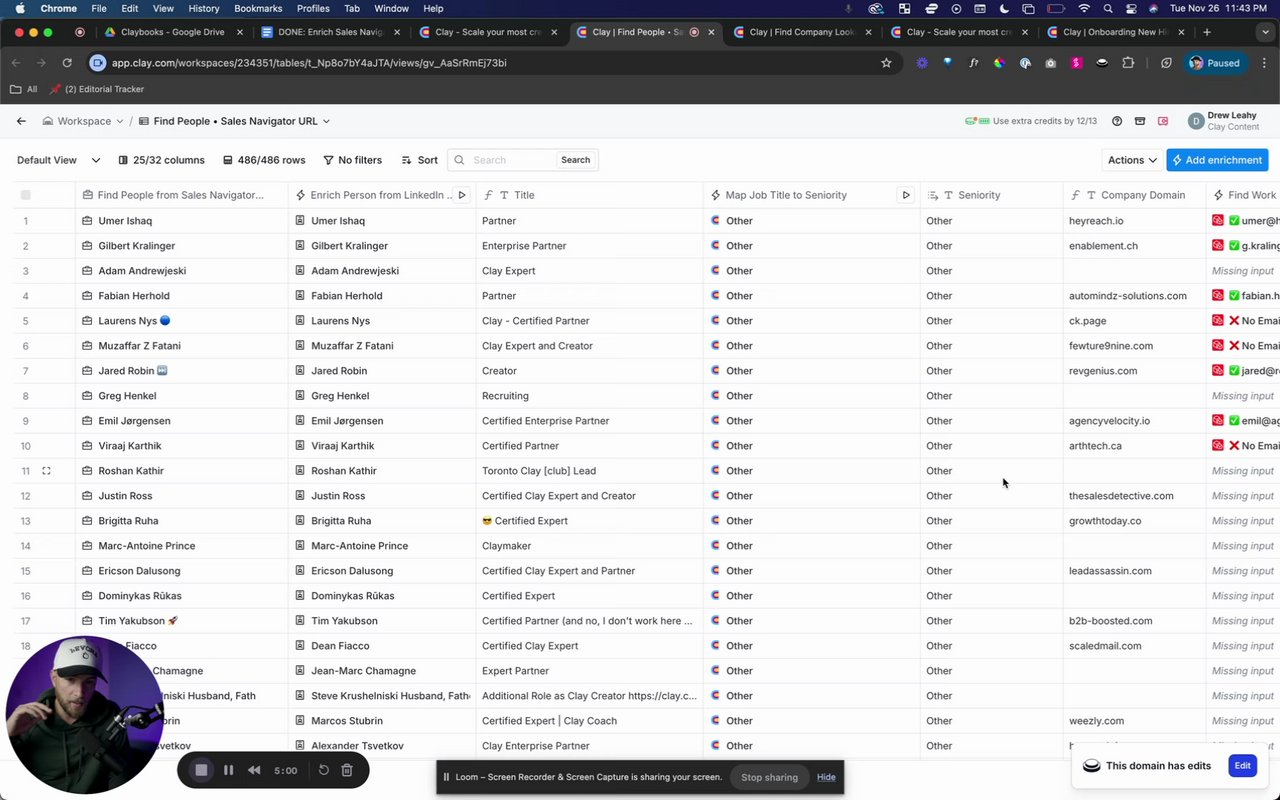
Task: Bookmark this page with the star icon
Action: [x=886, y=63]
